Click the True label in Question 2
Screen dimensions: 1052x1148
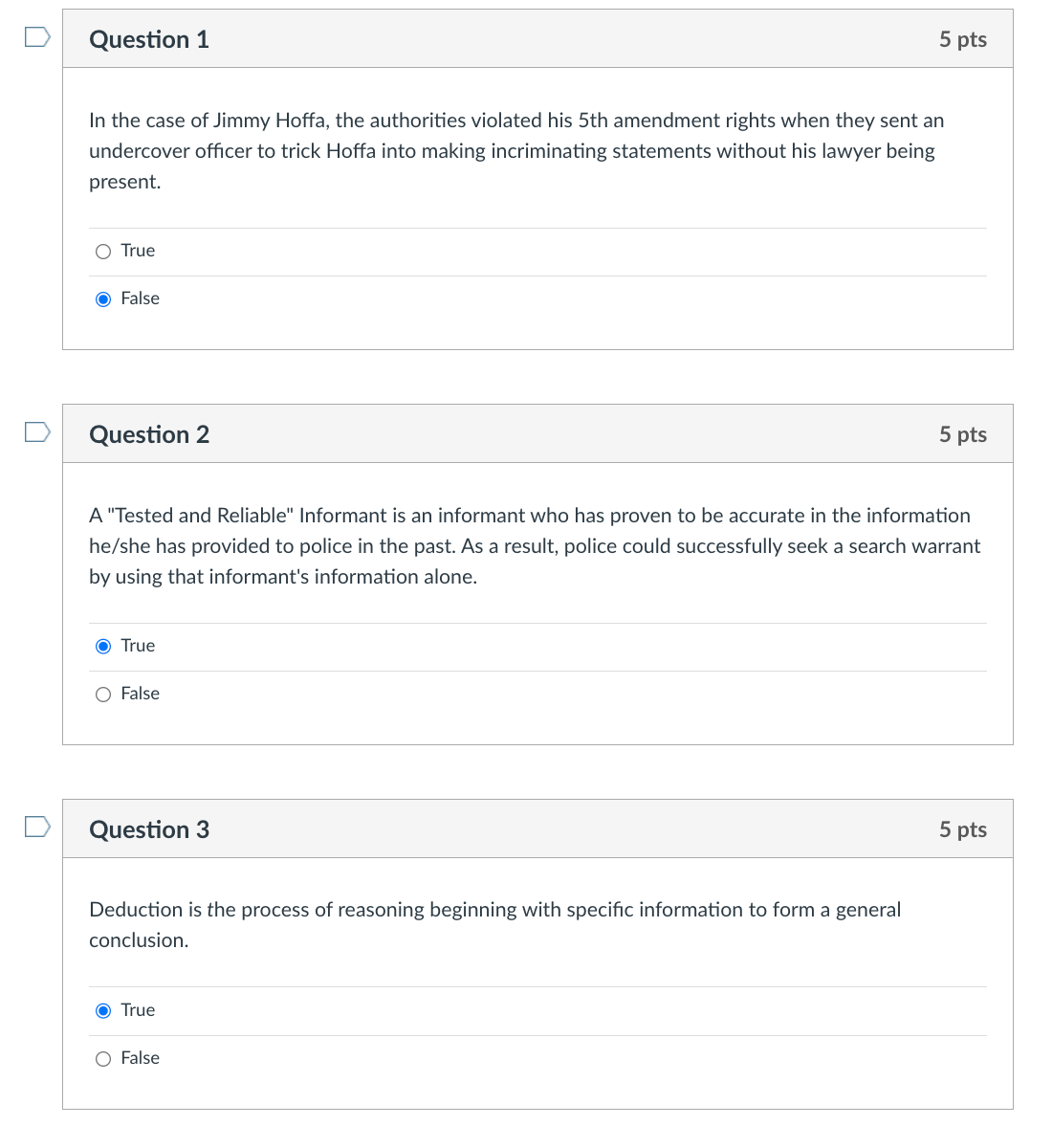138,646
